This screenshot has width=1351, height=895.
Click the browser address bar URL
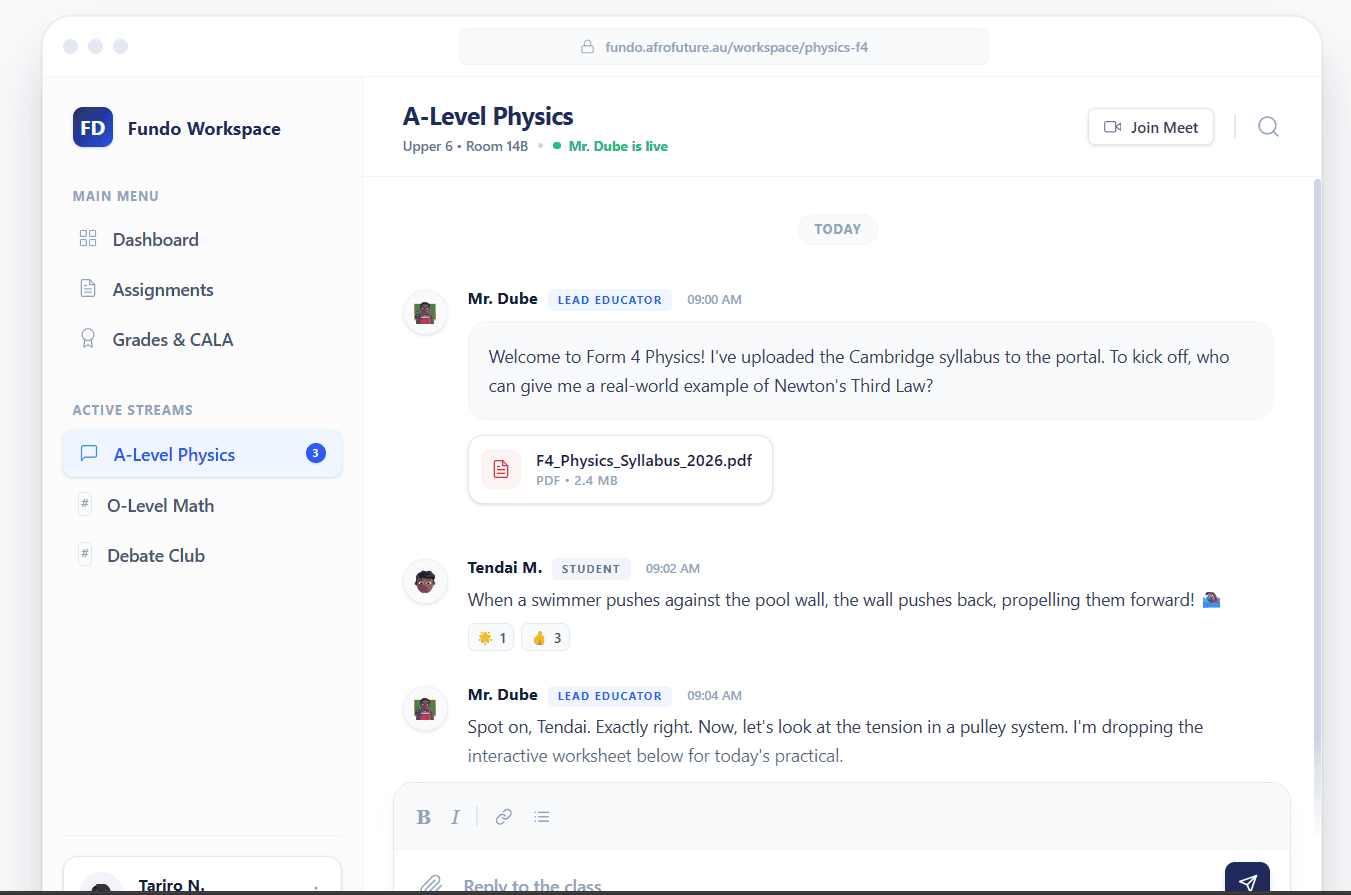click(729, 47)
